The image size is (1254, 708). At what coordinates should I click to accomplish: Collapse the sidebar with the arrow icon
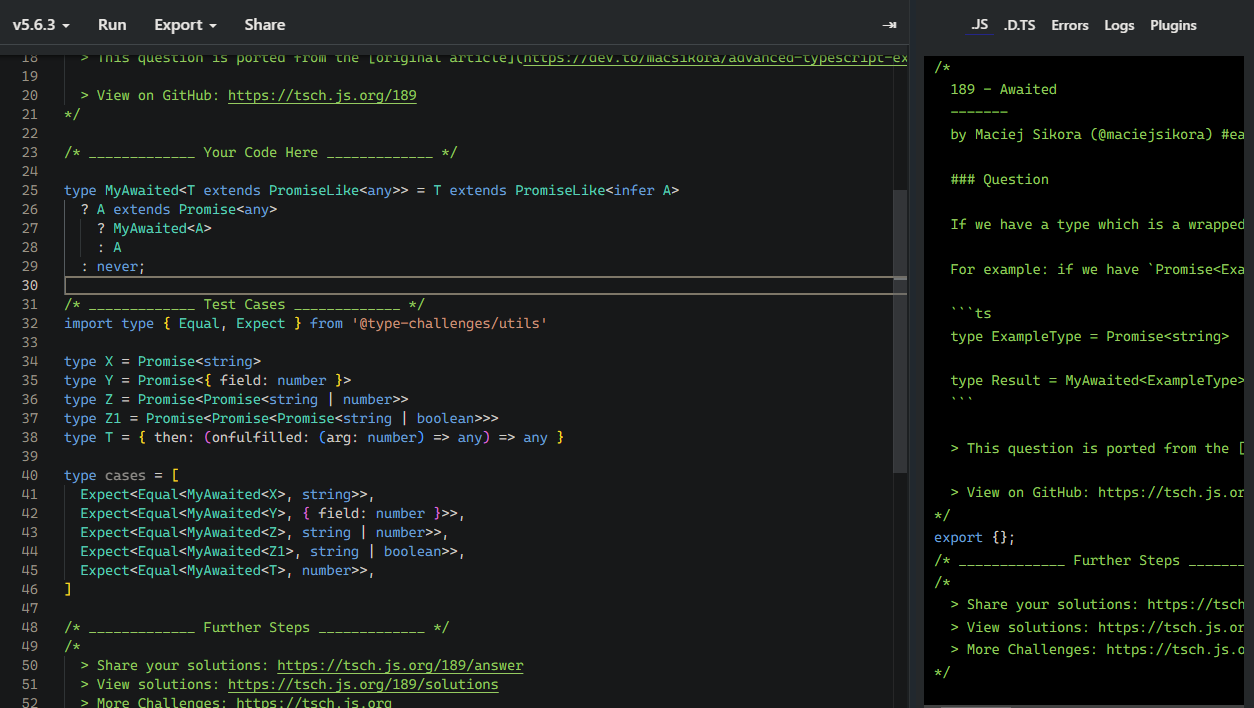coord(889,25)
